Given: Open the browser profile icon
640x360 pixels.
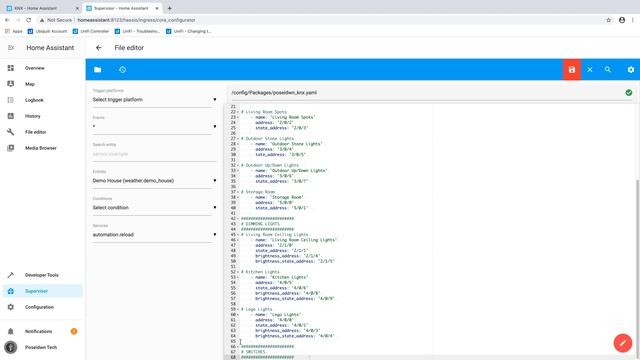Looking at the screenshot, I should tap(622, 20).
